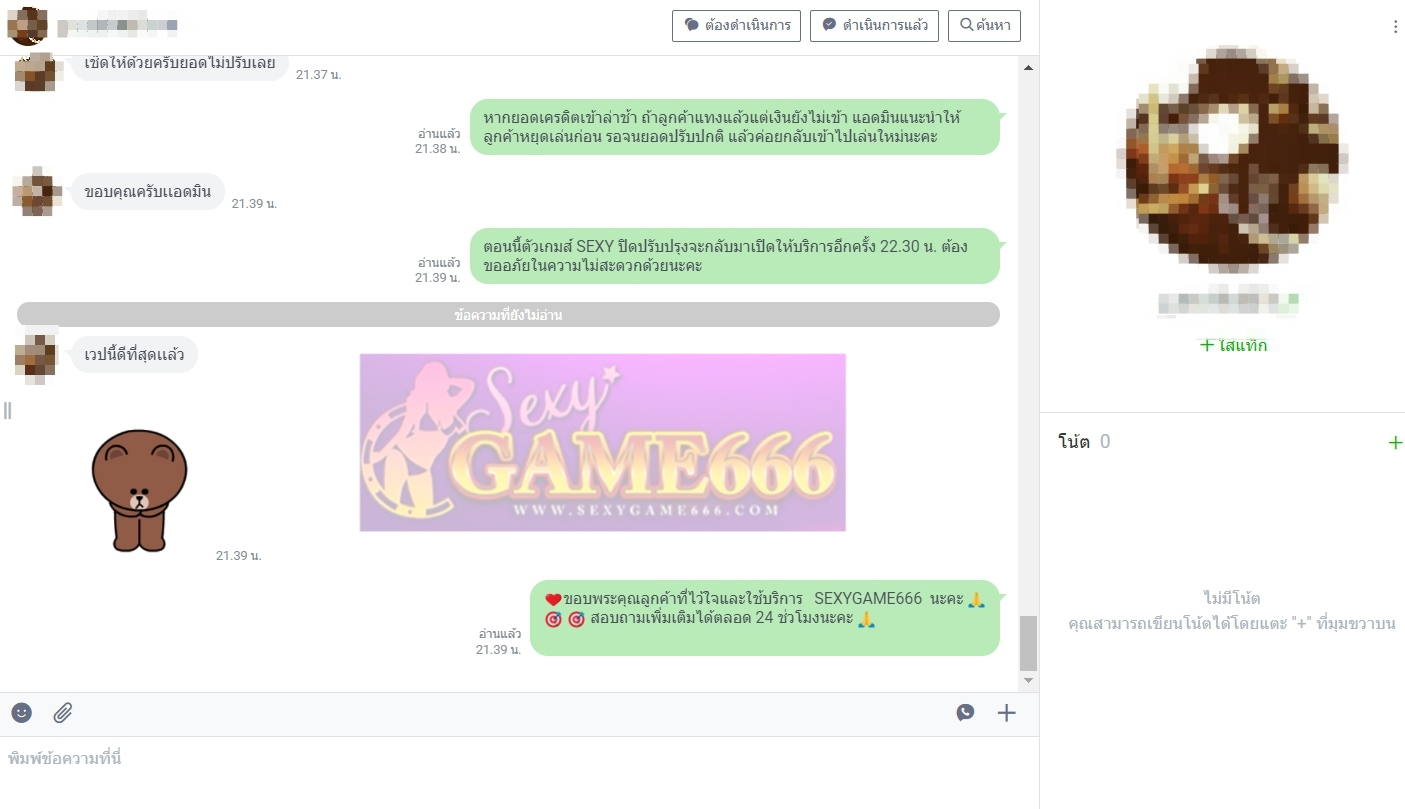Add a new note with plus icon

[x=1395, y=442]
